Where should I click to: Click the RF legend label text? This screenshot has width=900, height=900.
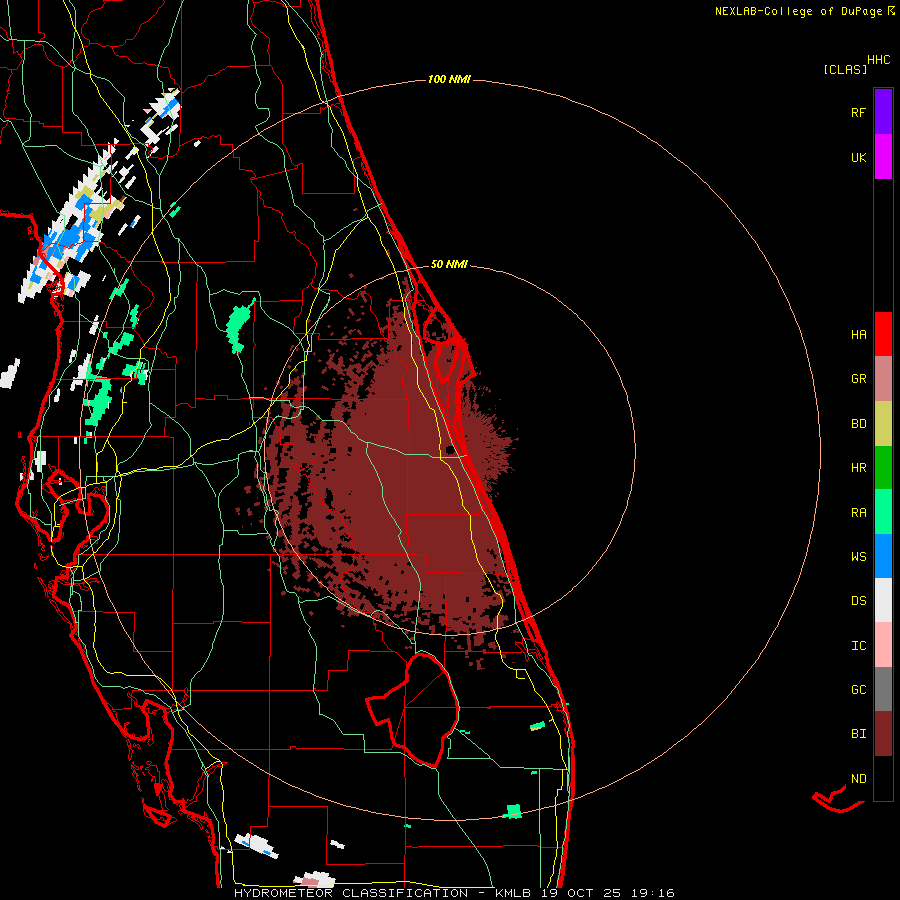858,112
